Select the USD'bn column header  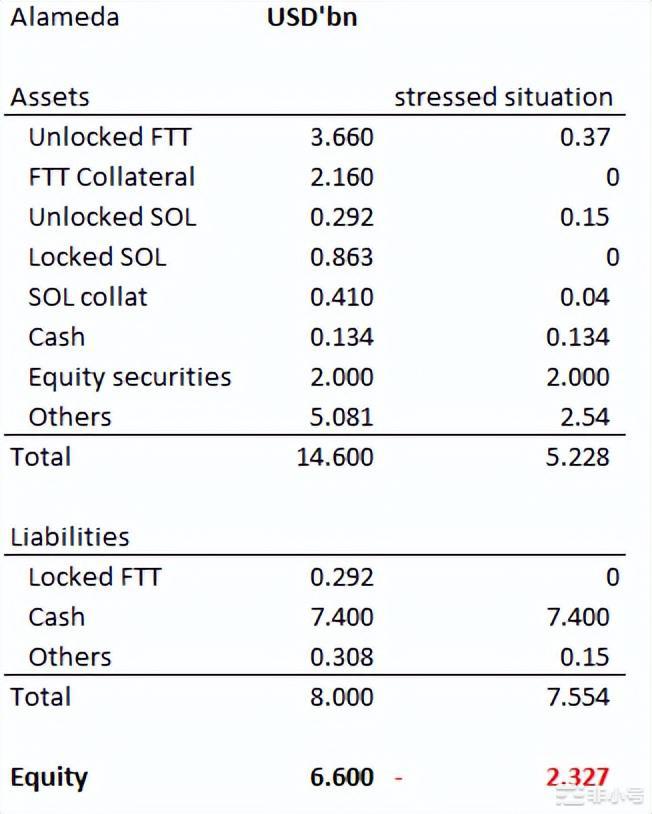coord(311,17)
